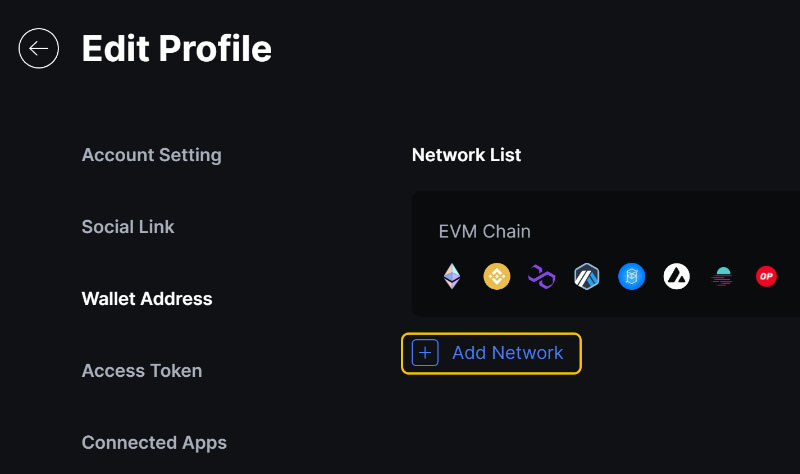This screenshot has width=800, height=474.
Task: Click the Add Network button
Action: pos(491,353)
